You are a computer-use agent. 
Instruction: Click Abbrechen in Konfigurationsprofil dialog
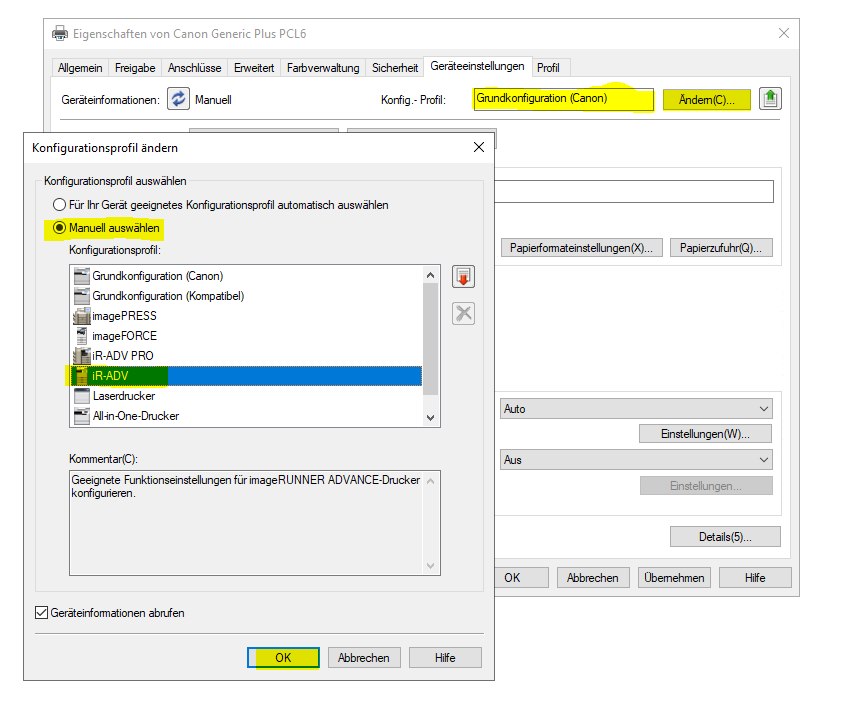tap(364, 657)
